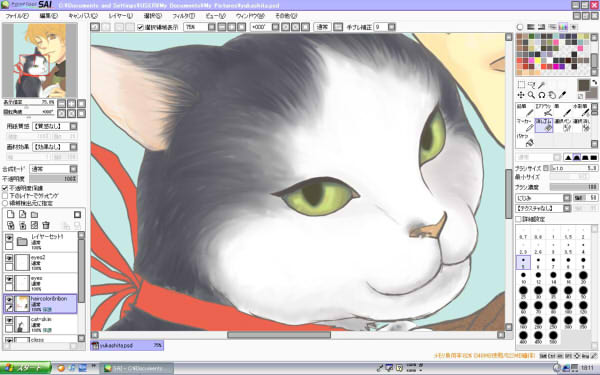Choose the pencil brush tool
Screen dimensions: 600x375
coord(525,110)
